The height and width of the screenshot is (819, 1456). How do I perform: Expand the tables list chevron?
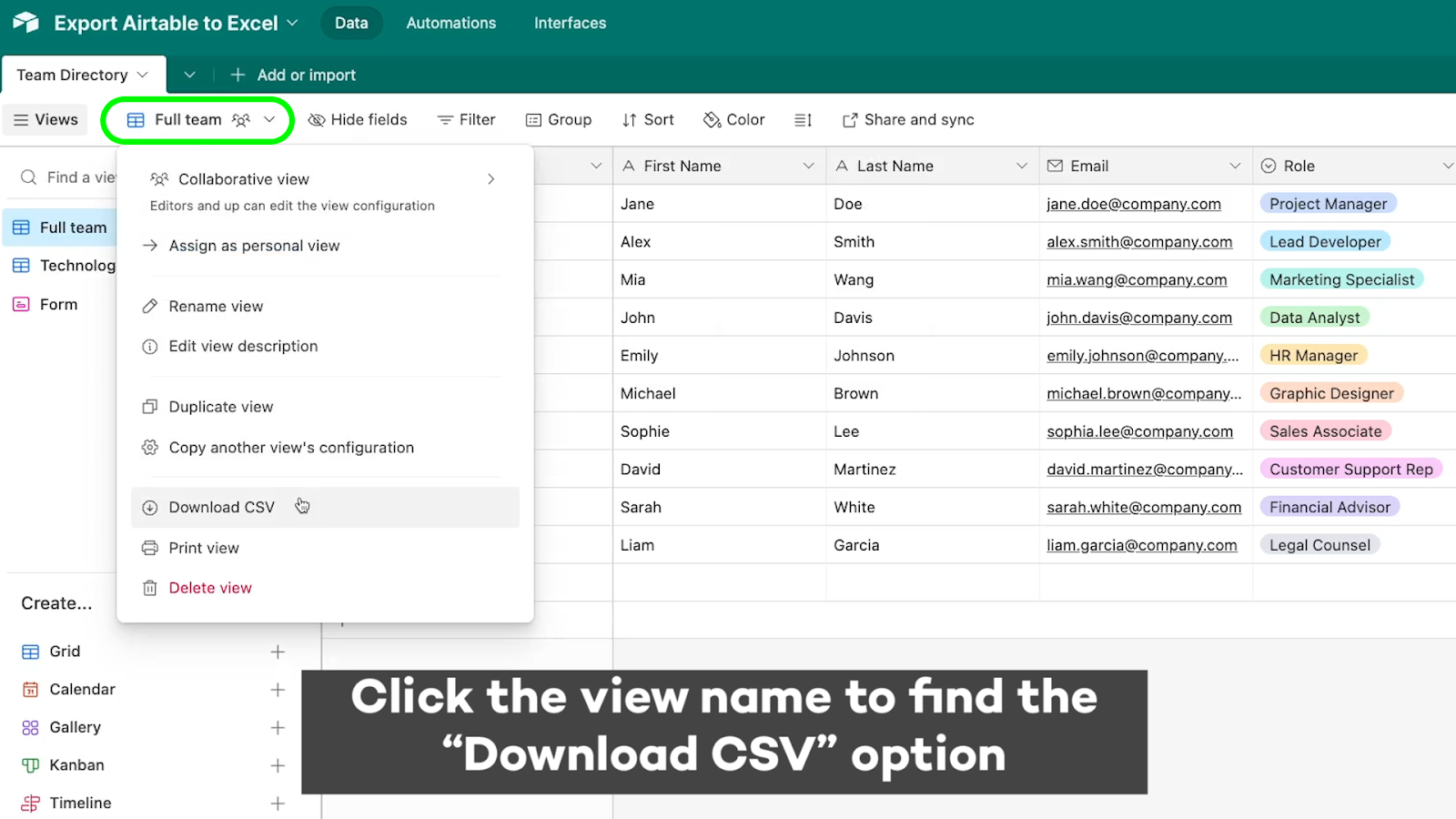189,75
